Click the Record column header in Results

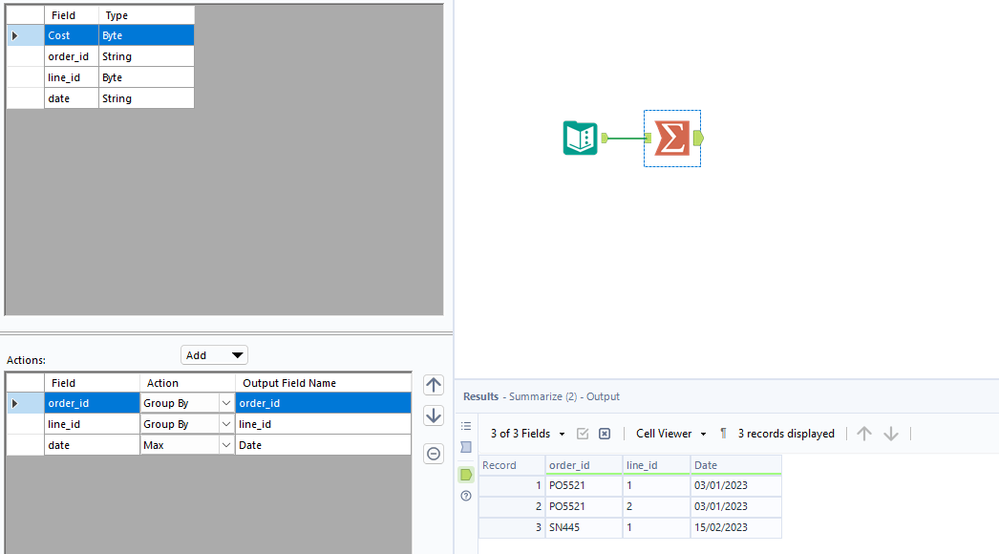(512, 465)
